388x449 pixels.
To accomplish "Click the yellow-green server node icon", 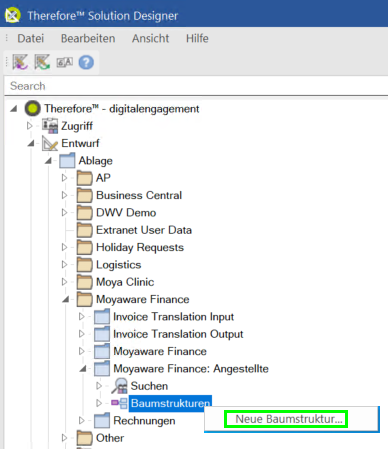I will coord(33,109).
